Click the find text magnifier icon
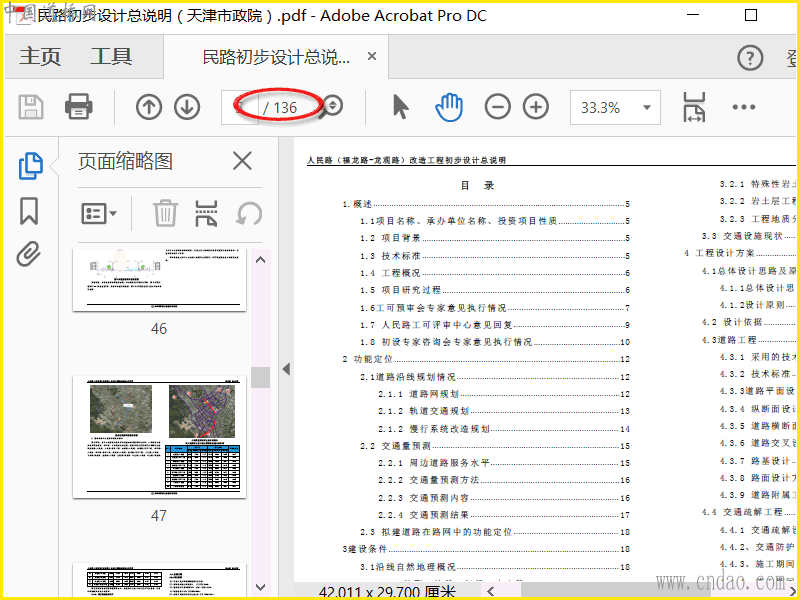 [x=332, y=107]
